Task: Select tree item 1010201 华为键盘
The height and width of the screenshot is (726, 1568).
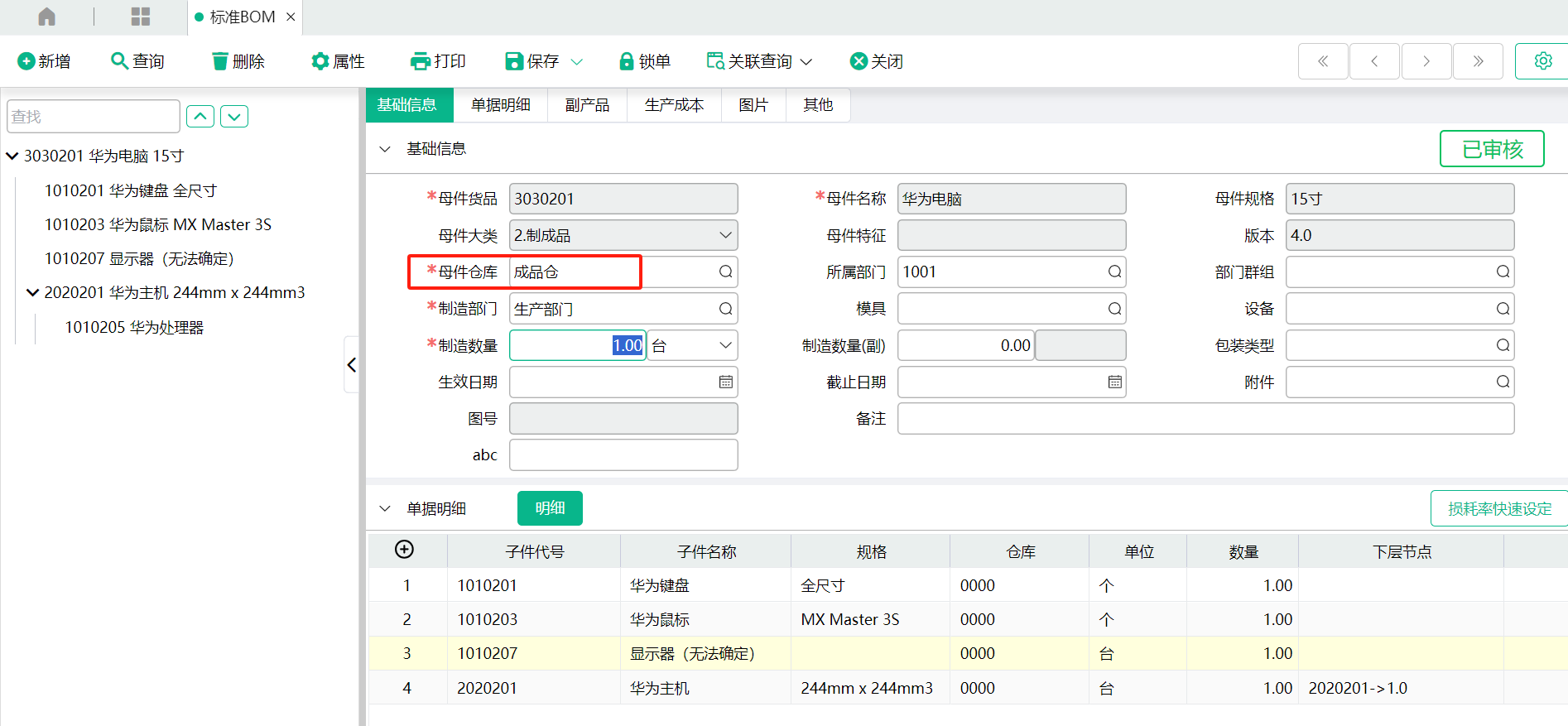Action: pos(131,190)
